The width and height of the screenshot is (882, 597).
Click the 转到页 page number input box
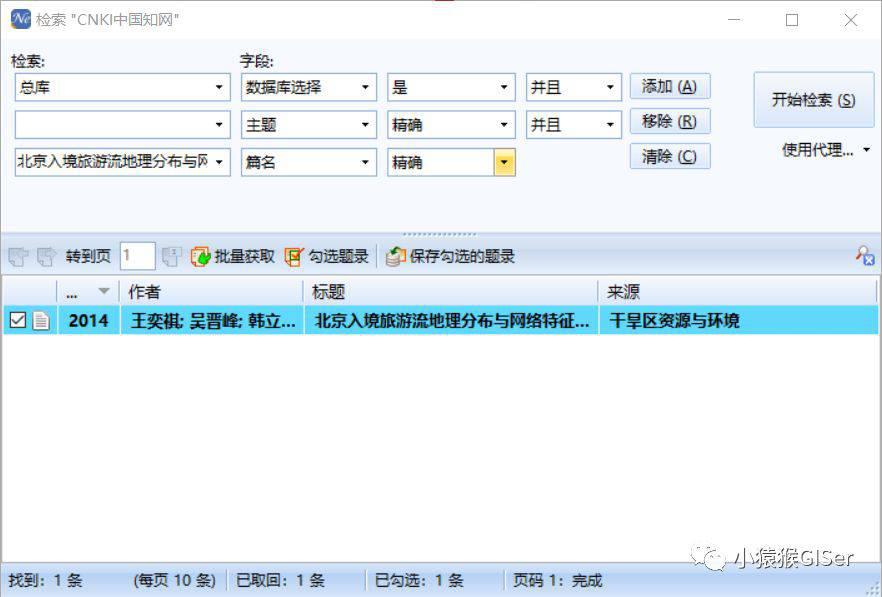(137, 257)
